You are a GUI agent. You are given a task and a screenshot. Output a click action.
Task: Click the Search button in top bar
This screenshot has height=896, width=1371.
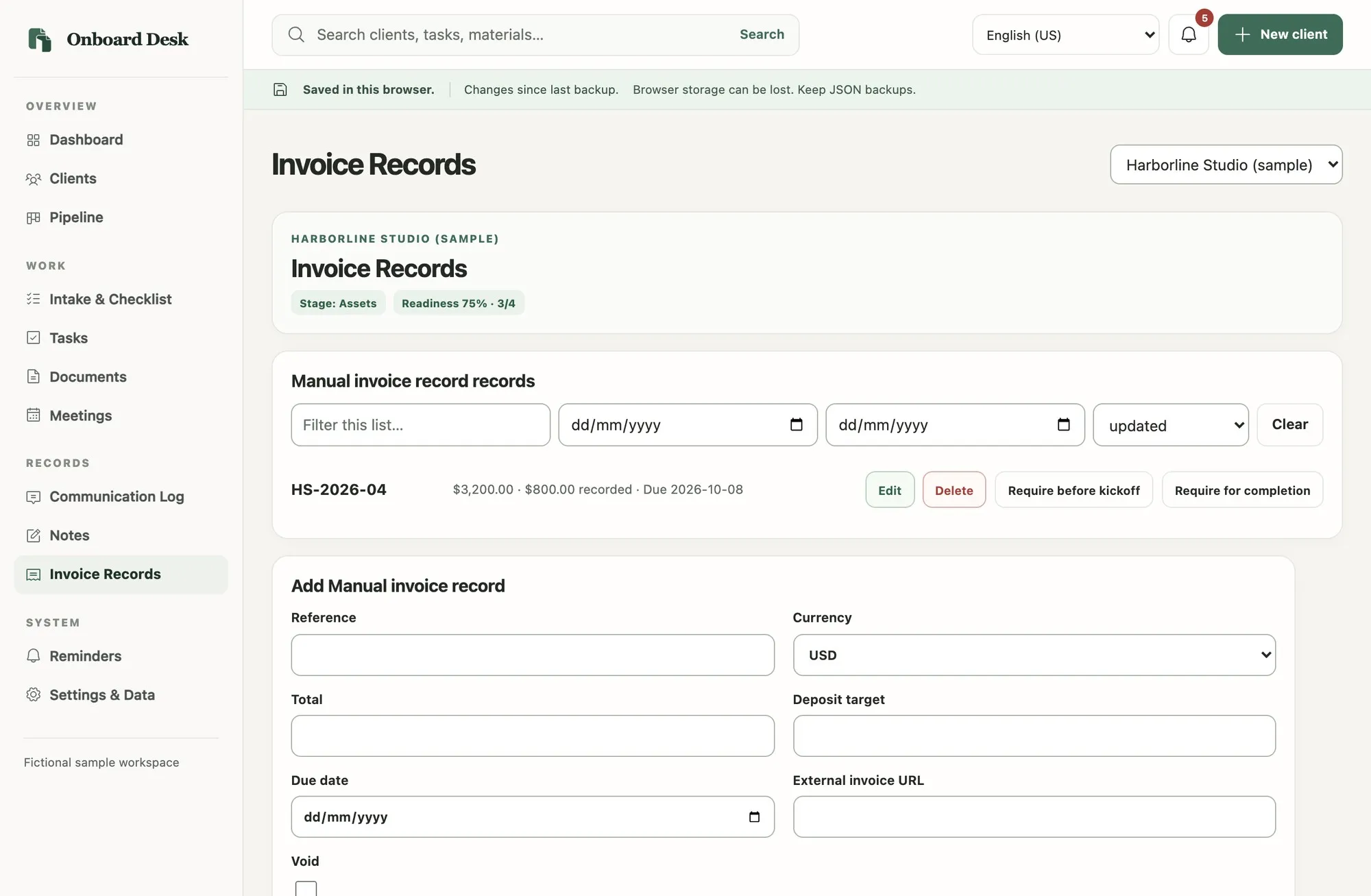click(x=762, y=34)
